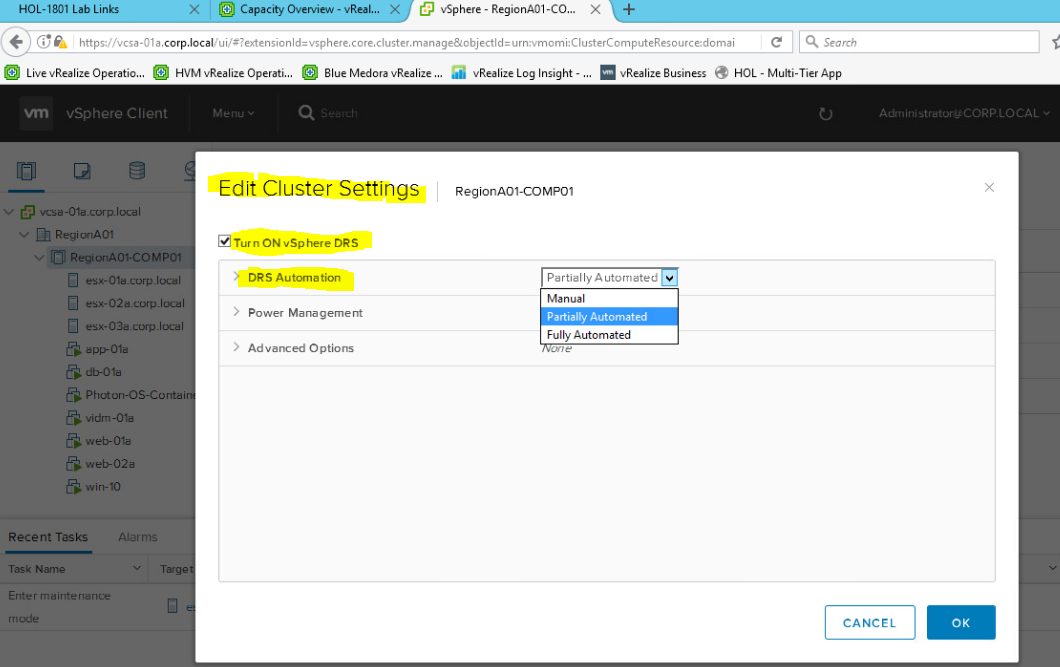Viewport: 1060px width, 667px height.
Task: Click the Enter maintenance mode task entry
Action: coord(59,607)
